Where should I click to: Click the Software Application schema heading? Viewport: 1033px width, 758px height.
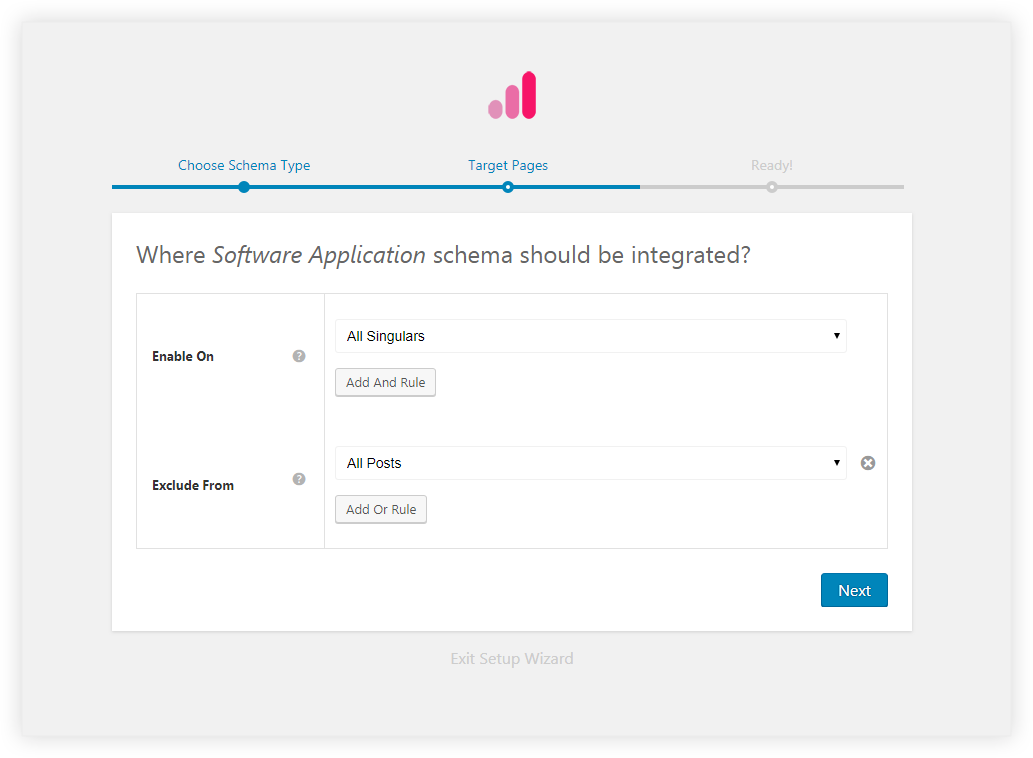point(443,255)
